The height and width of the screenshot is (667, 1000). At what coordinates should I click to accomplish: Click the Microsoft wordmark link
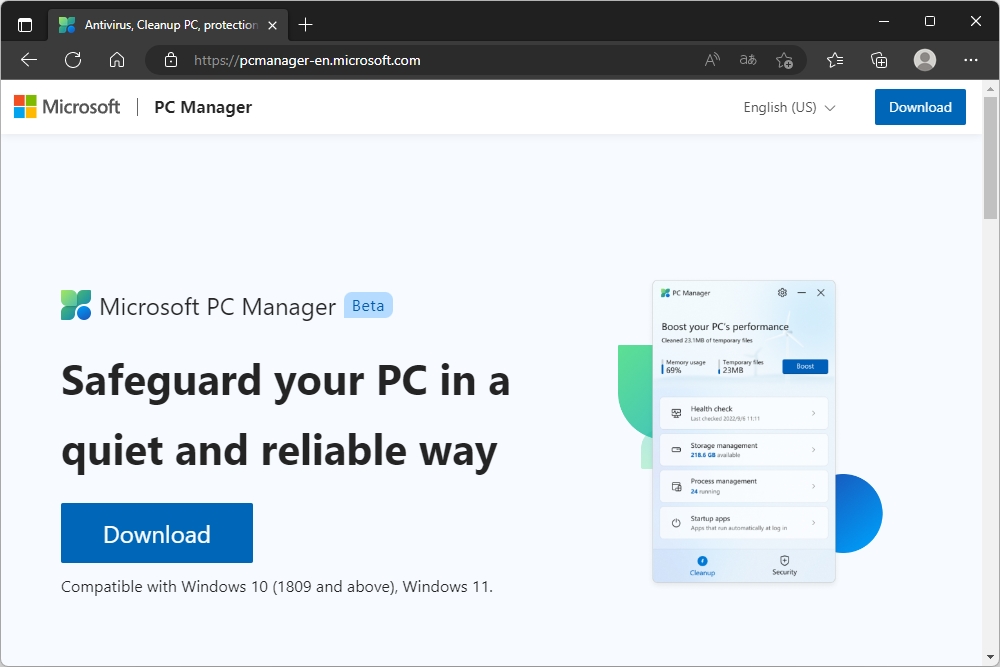tap(81, 106)
